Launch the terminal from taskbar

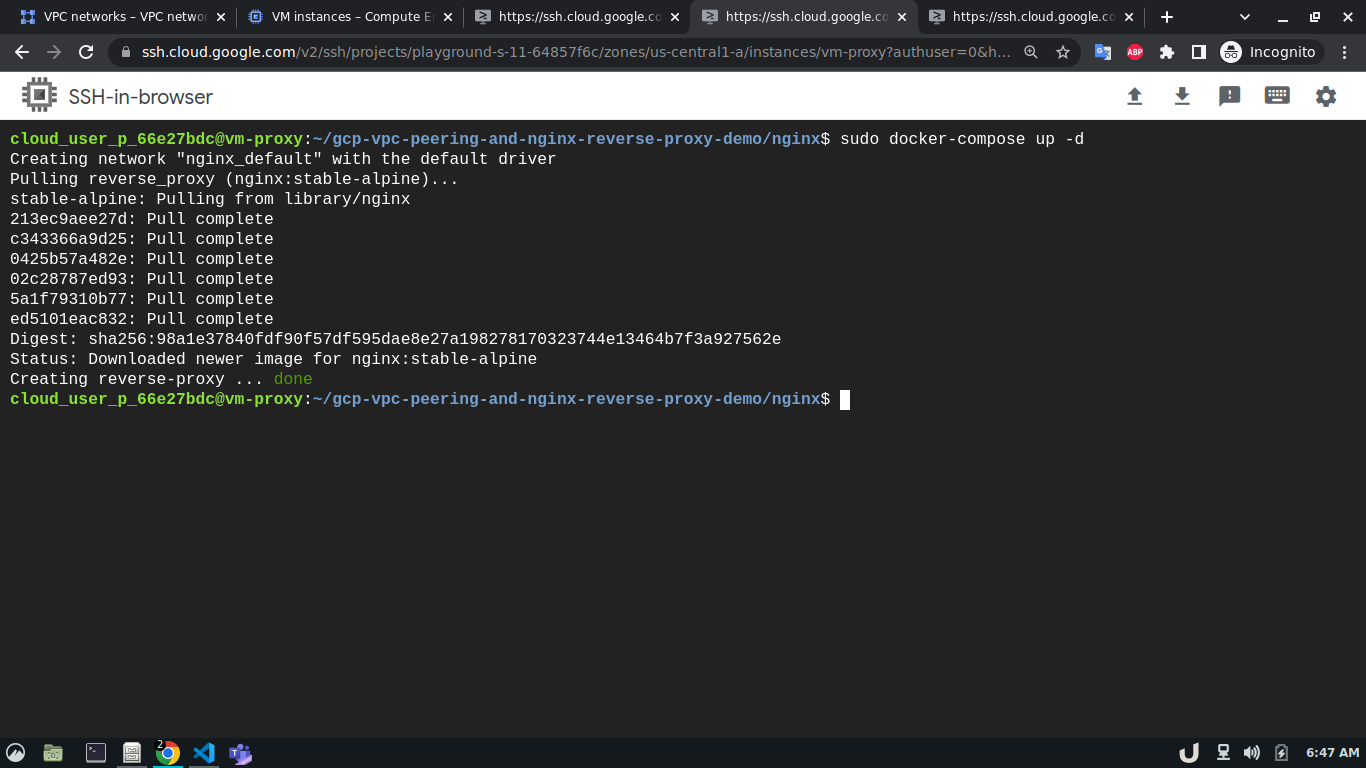point(95,753)
